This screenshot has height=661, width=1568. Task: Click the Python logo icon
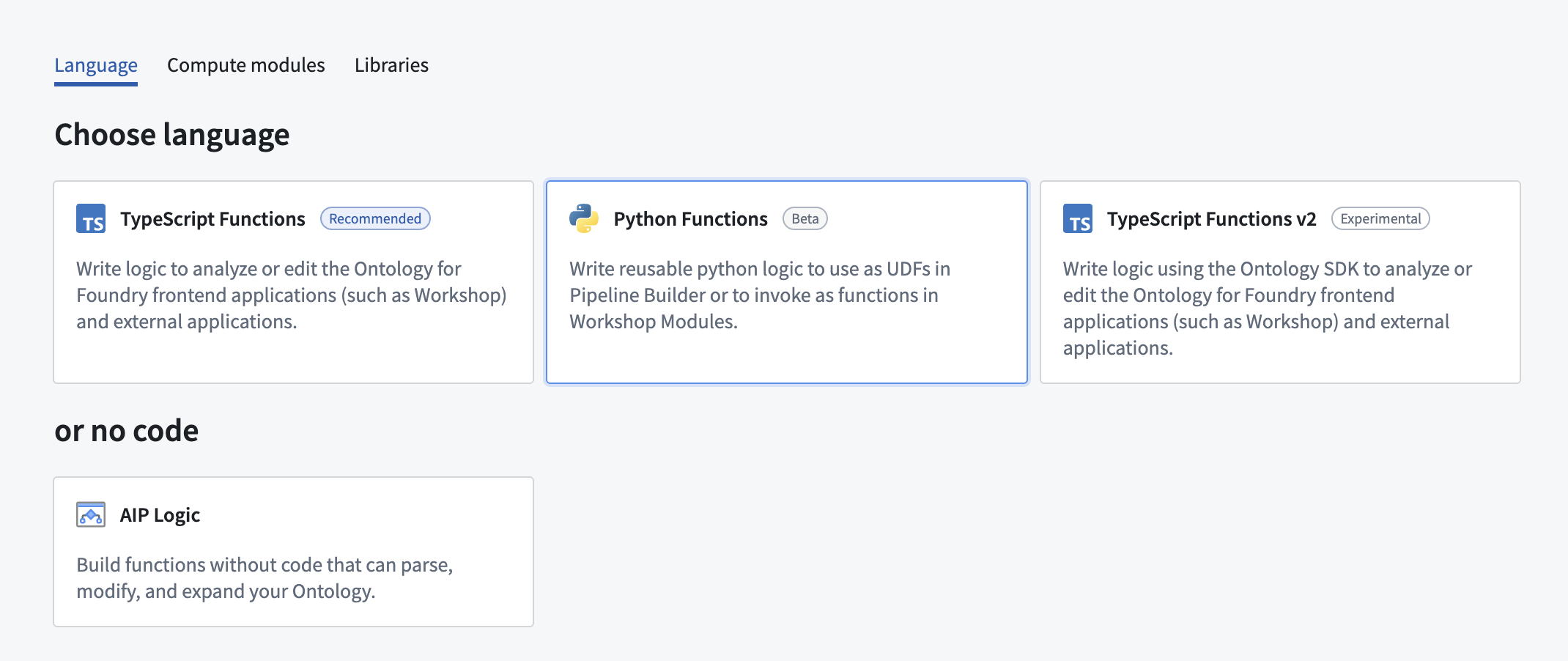coord(583,218)
